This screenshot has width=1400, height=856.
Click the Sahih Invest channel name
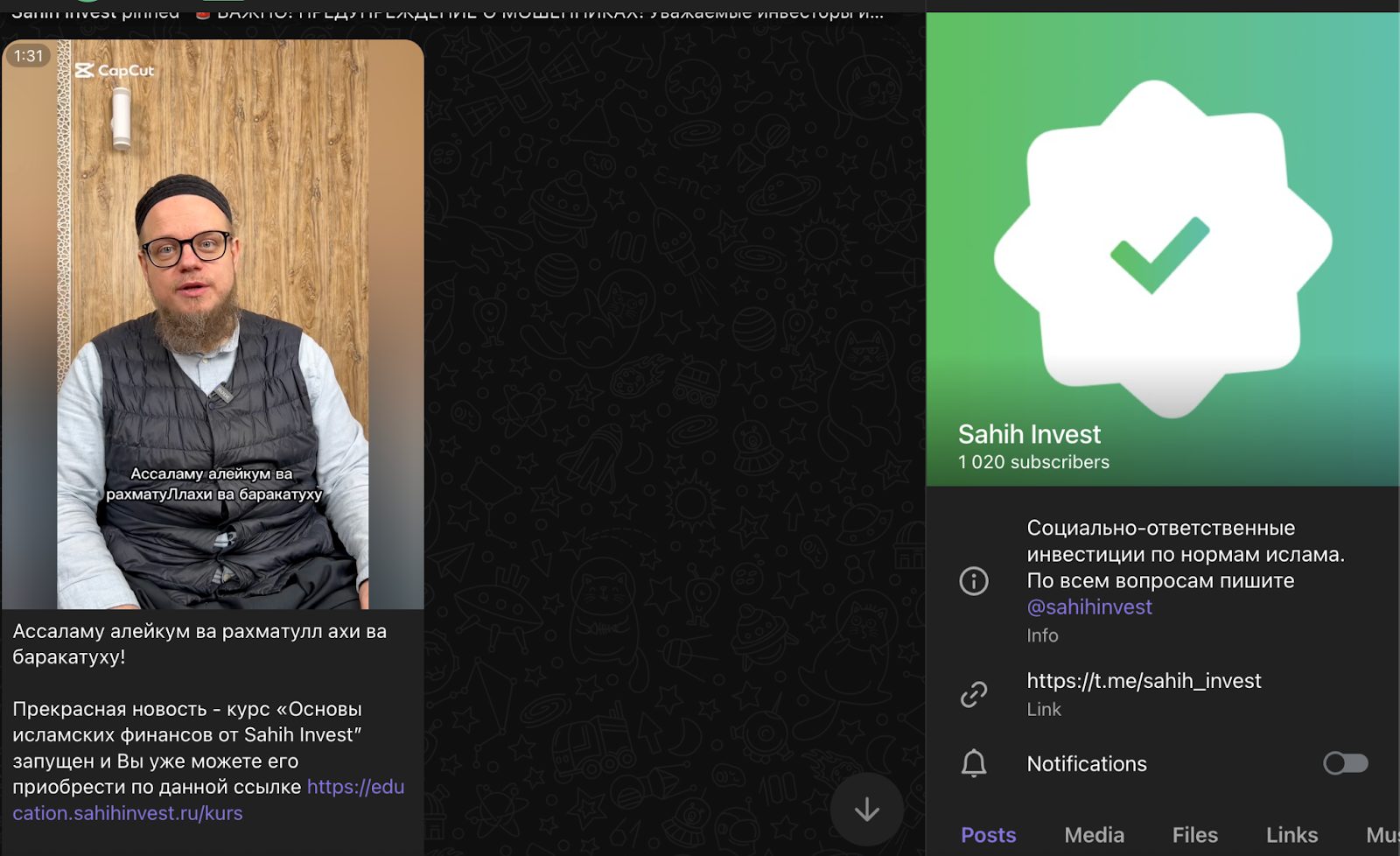1029,434
